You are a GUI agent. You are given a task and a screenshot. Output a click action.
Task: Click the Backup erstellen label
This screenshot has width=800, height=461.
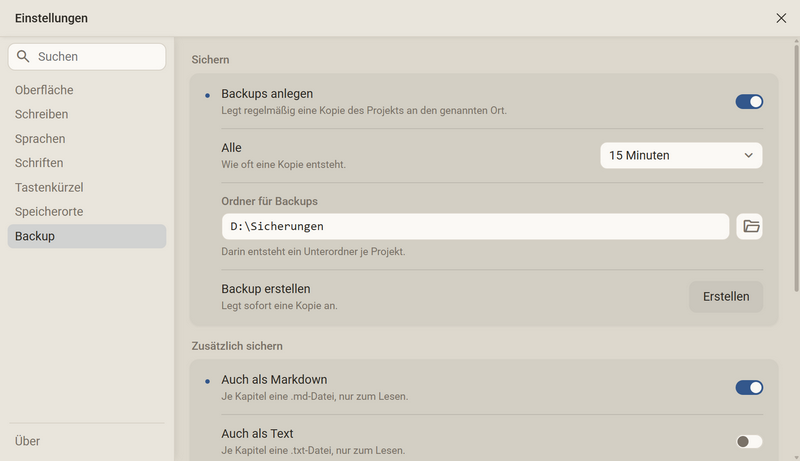(266, 289)
